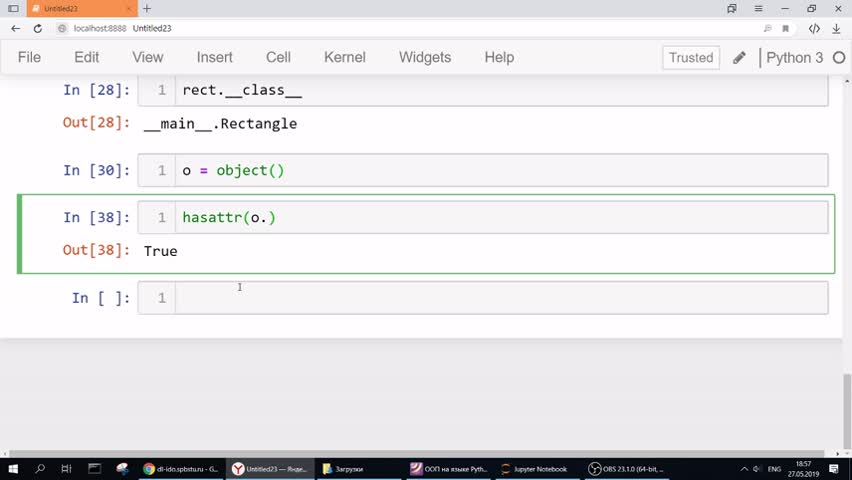The image size is (852, 480).
Task: Reload the page with refresh icon
Action: pyautogui.click(x=37, y=28)
